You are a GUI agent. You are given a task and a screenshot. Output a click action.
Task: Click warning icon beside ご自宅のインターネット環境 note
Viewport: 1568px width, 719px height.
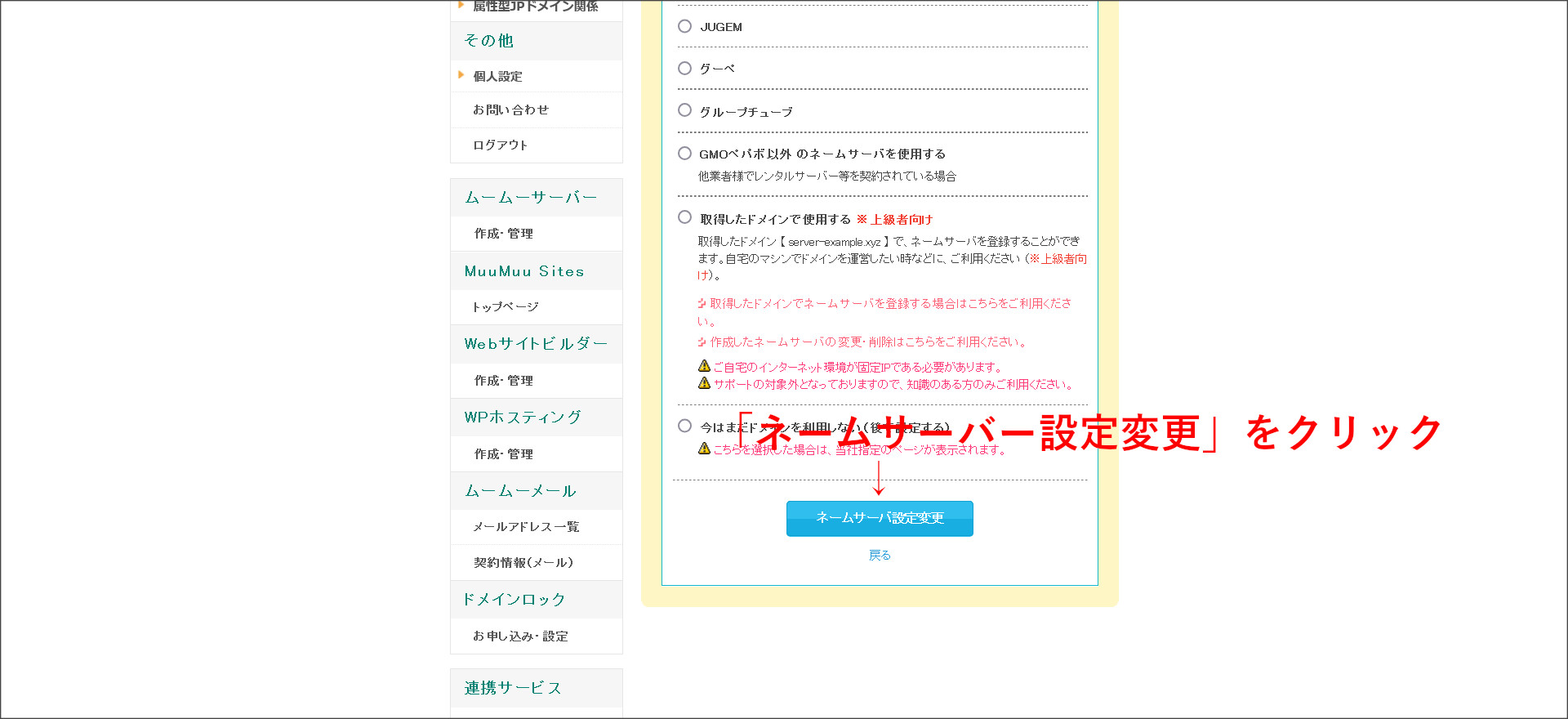click(x=704, y=365)
